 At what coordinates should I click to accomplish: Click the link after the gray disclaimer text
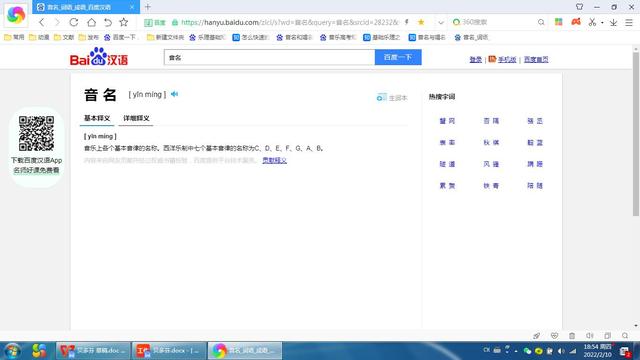pos(274,160)
